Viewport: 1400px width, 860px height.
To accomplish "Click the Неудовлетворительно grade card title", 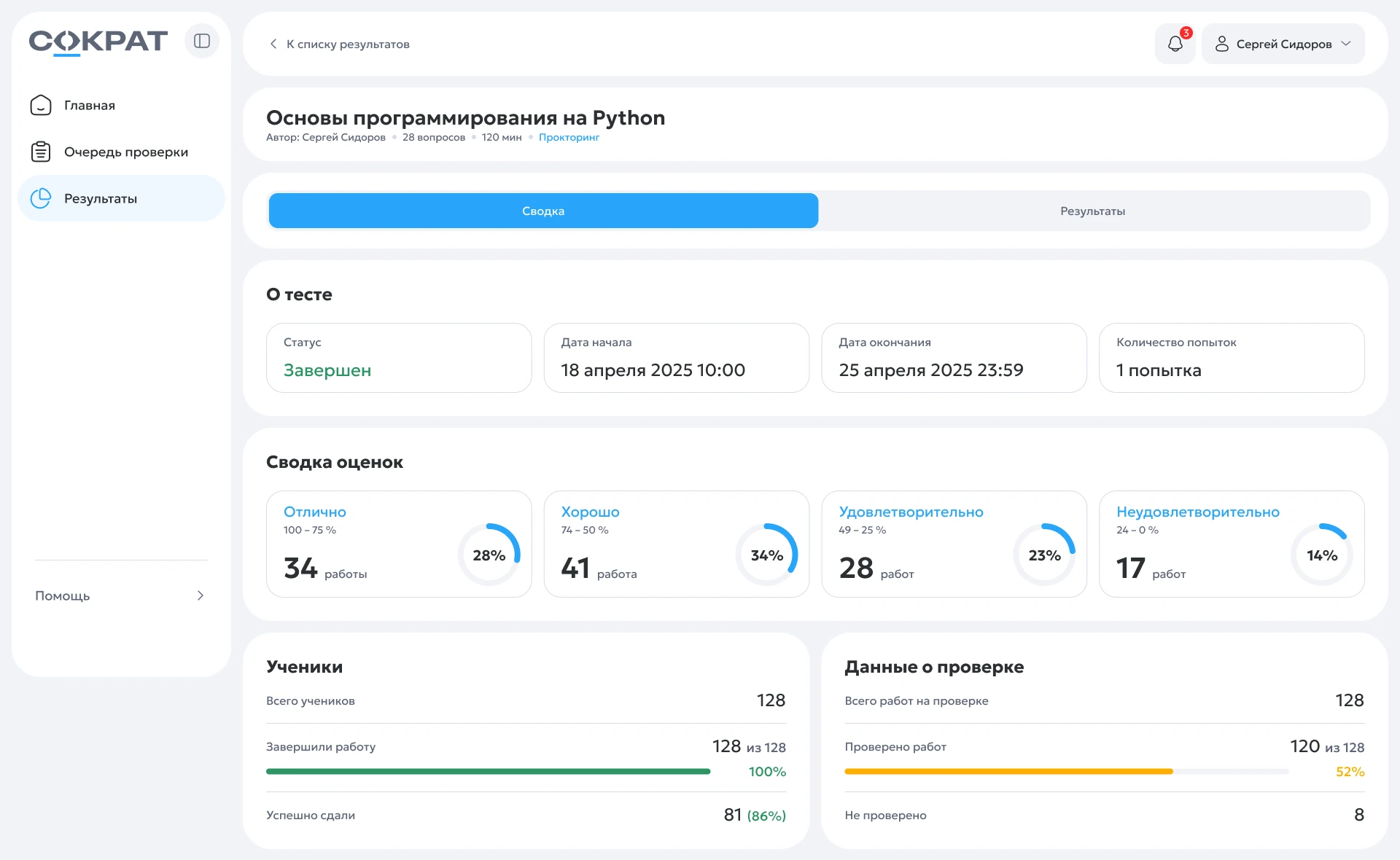I will click(1198, 512).
